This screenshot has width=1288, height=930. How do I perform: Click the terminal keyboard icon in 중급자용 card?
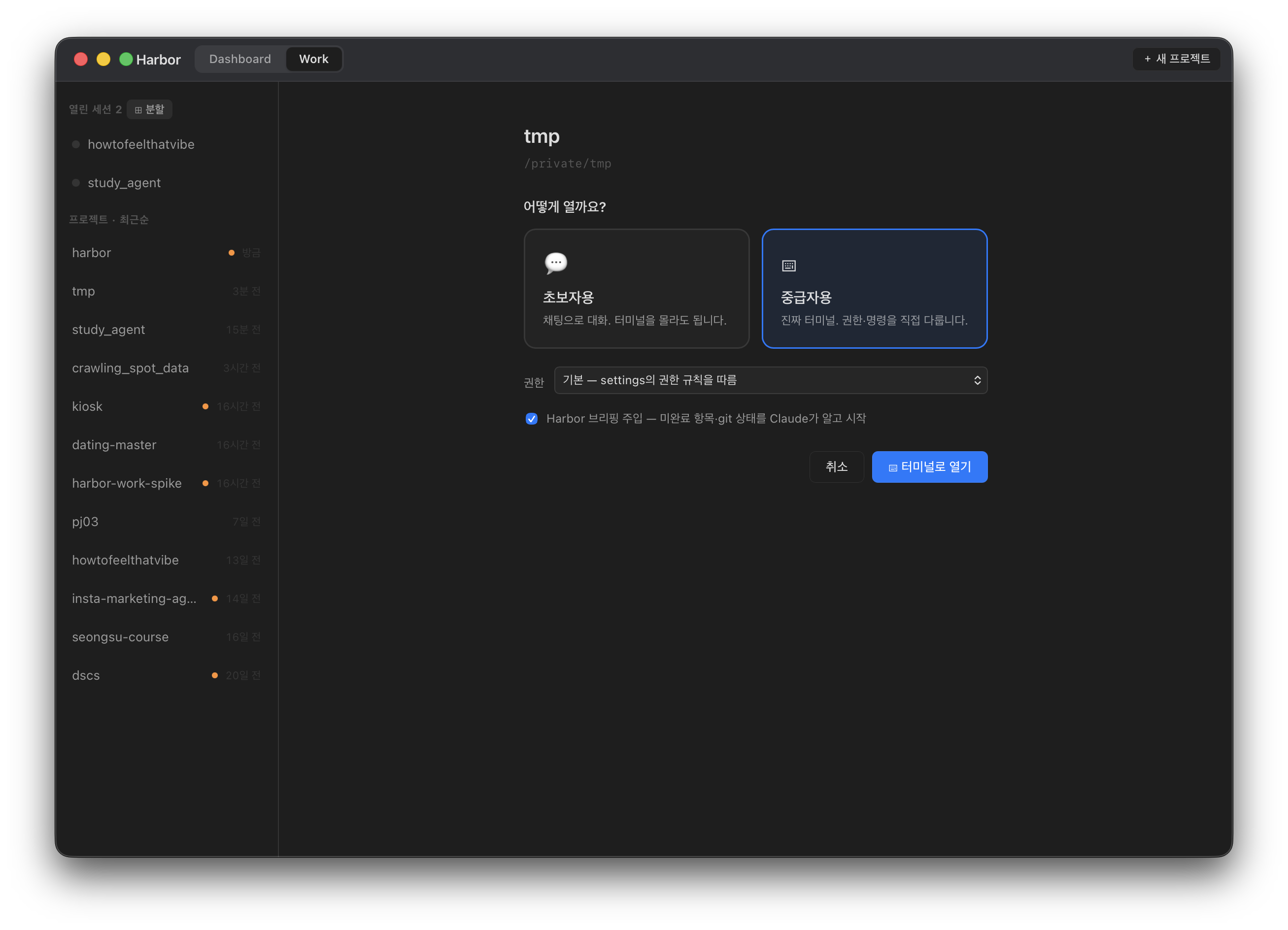click(x=789, y=266)
